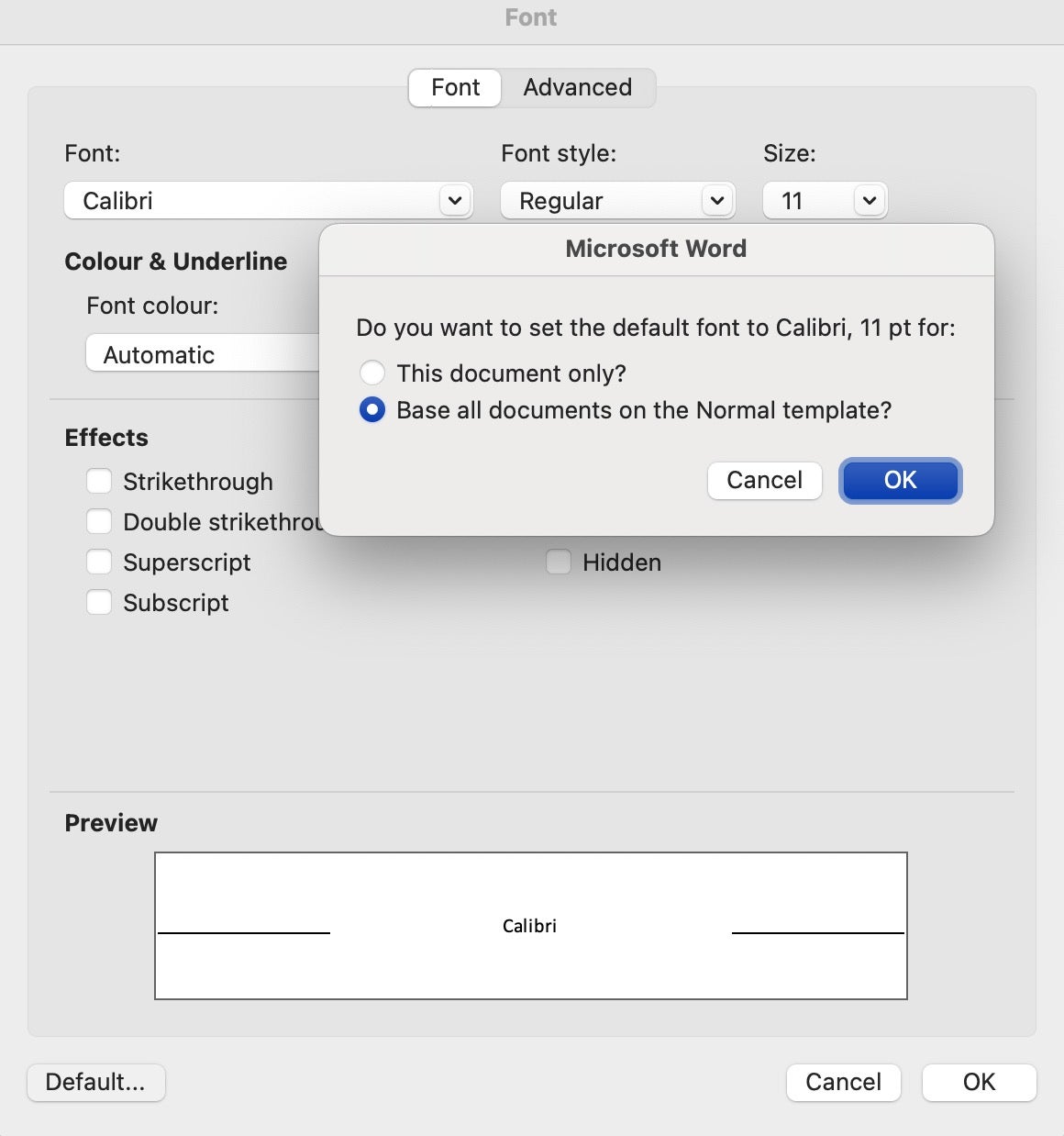Check the Subscript checkbox

[x=99, y=603]
